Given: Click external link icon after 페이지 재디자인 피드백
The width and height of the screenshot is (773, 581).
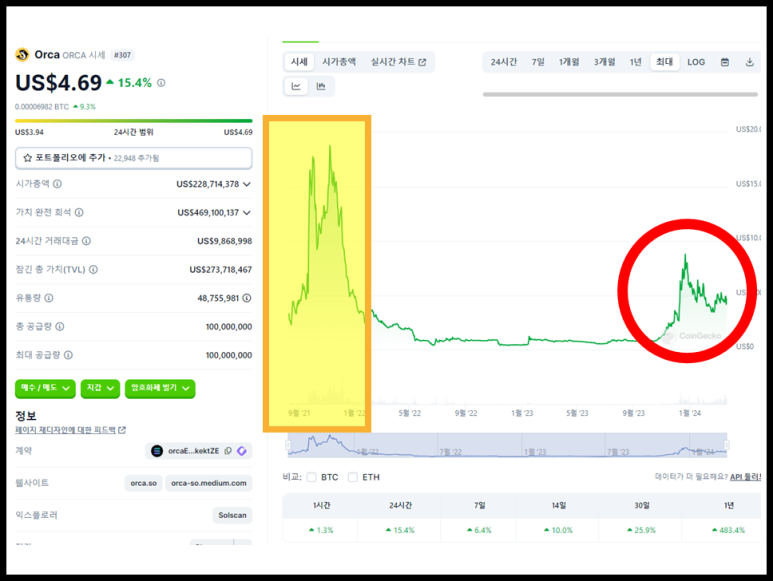Looking at the screenshot, I should pyautogui.click(x=122, y=430).
